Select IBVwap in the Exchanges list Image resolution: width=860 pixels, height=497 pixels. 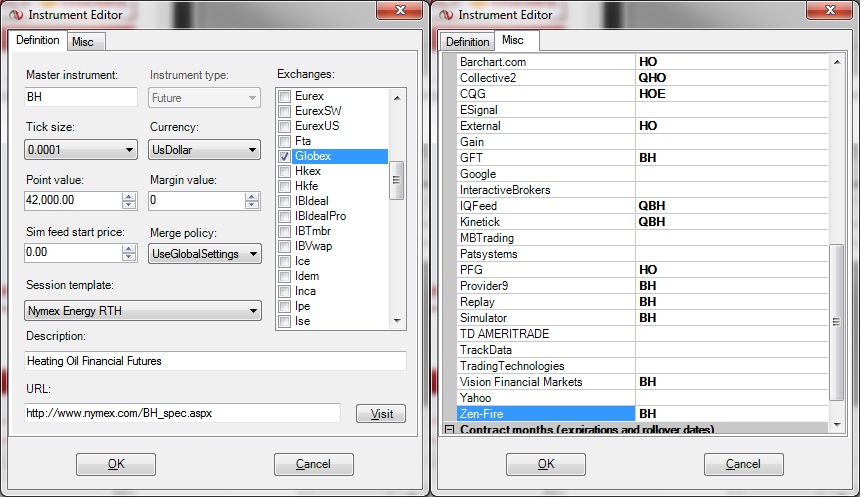(x=313, y=246)
